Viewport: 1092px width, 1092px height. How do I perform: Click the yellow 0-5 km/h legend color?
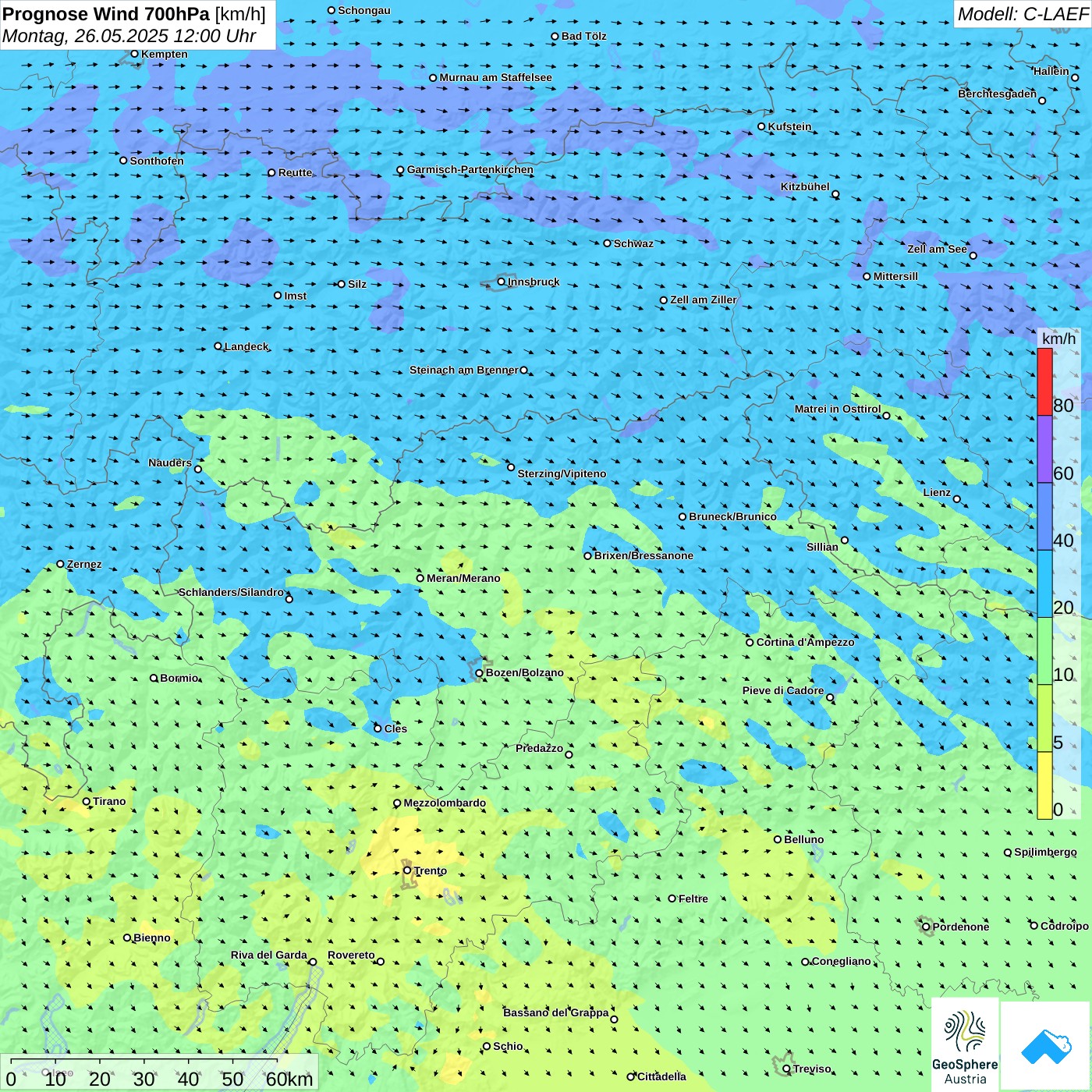coord(1044,785)
